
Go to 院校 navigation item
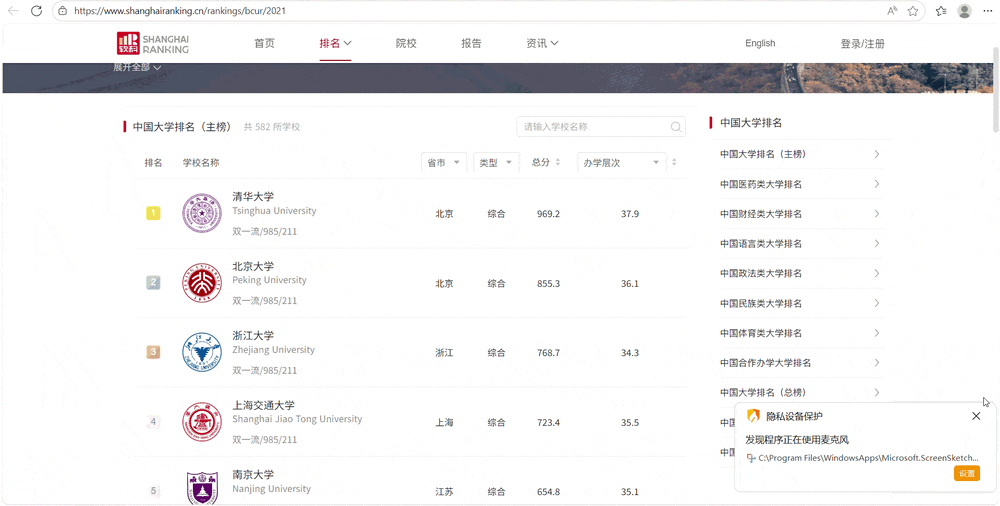[x=406, y=43]
